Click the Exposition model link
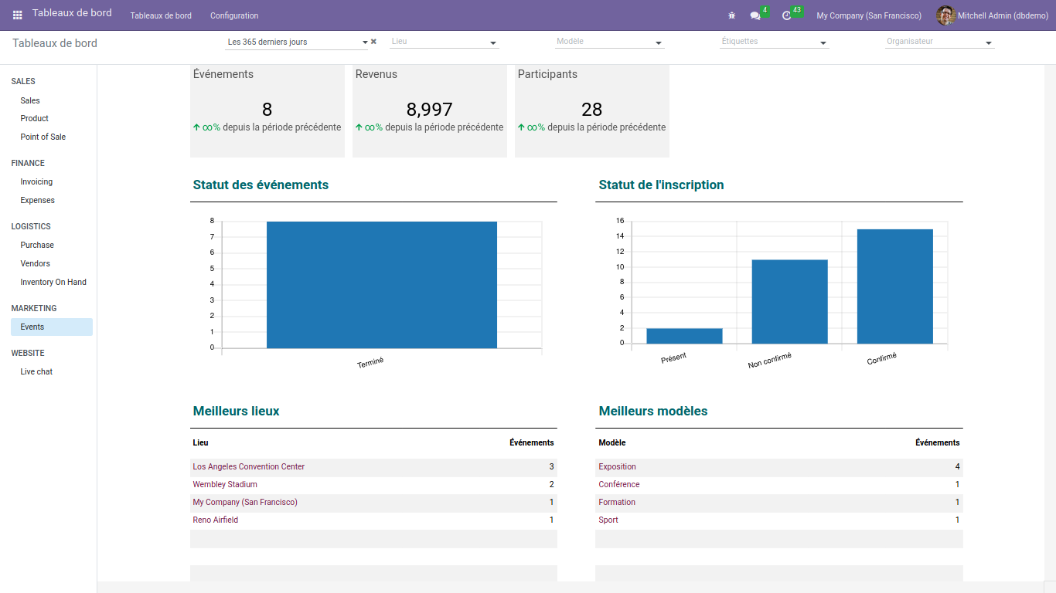 pos(617,467)
